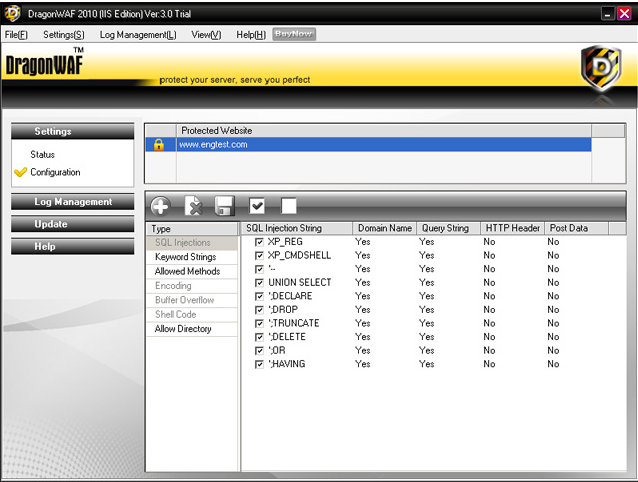Click the HTTP Header column header

(x=513, y=228)
